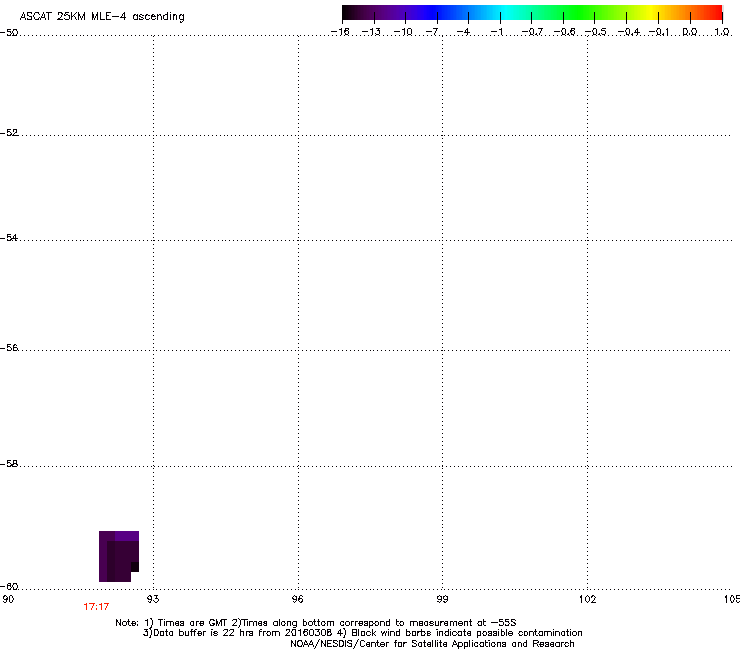Click the colorbar label -0.7
Image resolution: width=740 pixels, height=650 pixels.
pos(532,32)
